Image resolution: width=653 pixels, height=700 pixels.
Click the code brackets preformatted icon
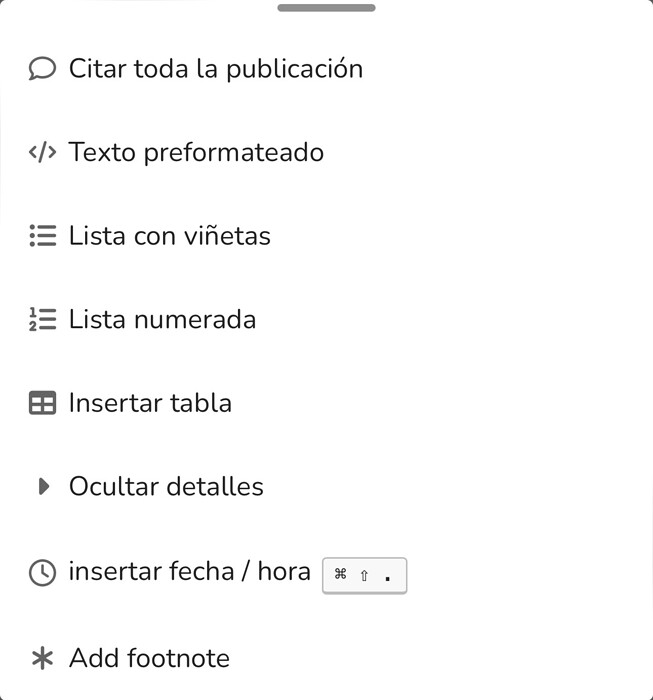tap(42, 152)
